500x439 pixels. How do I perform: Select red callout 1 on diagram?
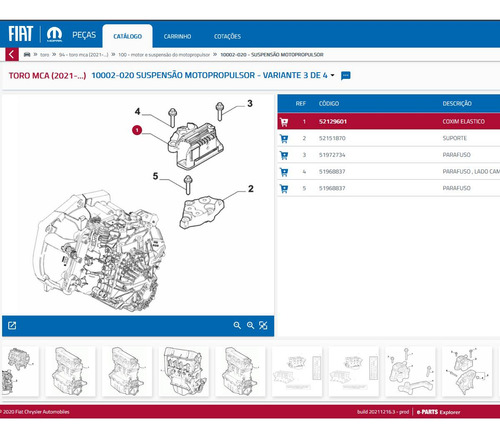137,130
